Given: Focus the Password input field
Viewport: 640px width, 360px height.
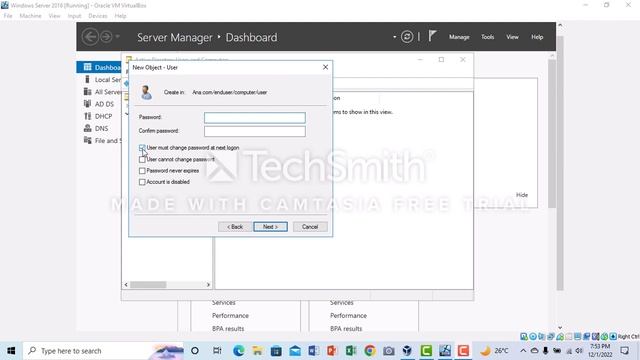Looking at the screenshot, I should pos(255,118).
